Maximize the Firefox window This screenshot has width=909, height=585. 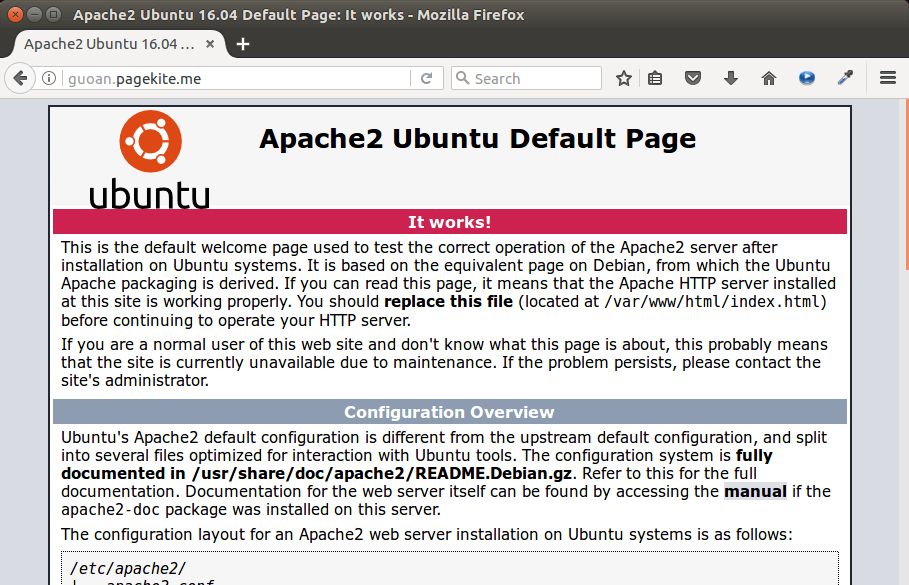[53, 15]
